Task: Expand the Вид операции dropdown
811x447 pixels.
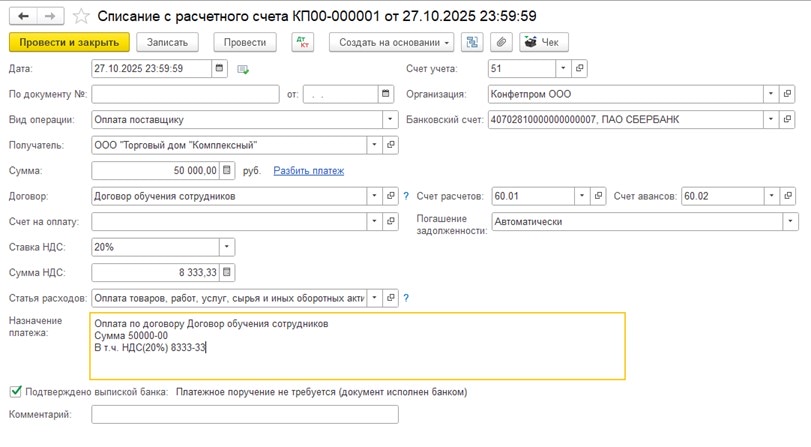Action: pos(390,119)
